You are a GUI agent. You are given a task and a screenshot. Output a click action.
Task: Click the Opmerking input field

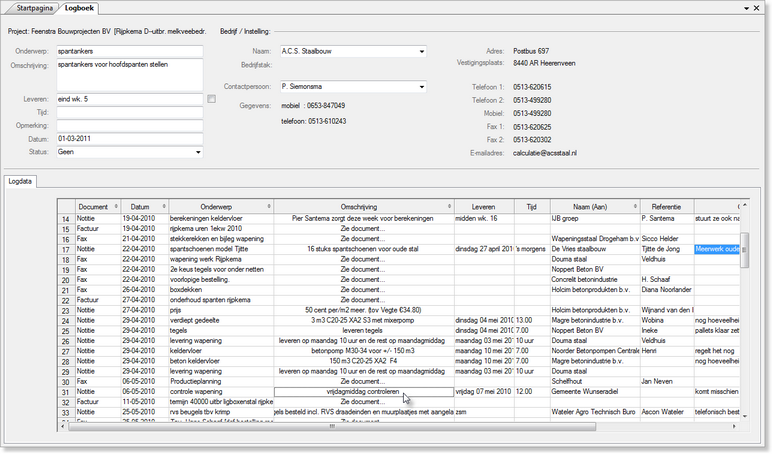pyautogui.click(x=129, y=126)
